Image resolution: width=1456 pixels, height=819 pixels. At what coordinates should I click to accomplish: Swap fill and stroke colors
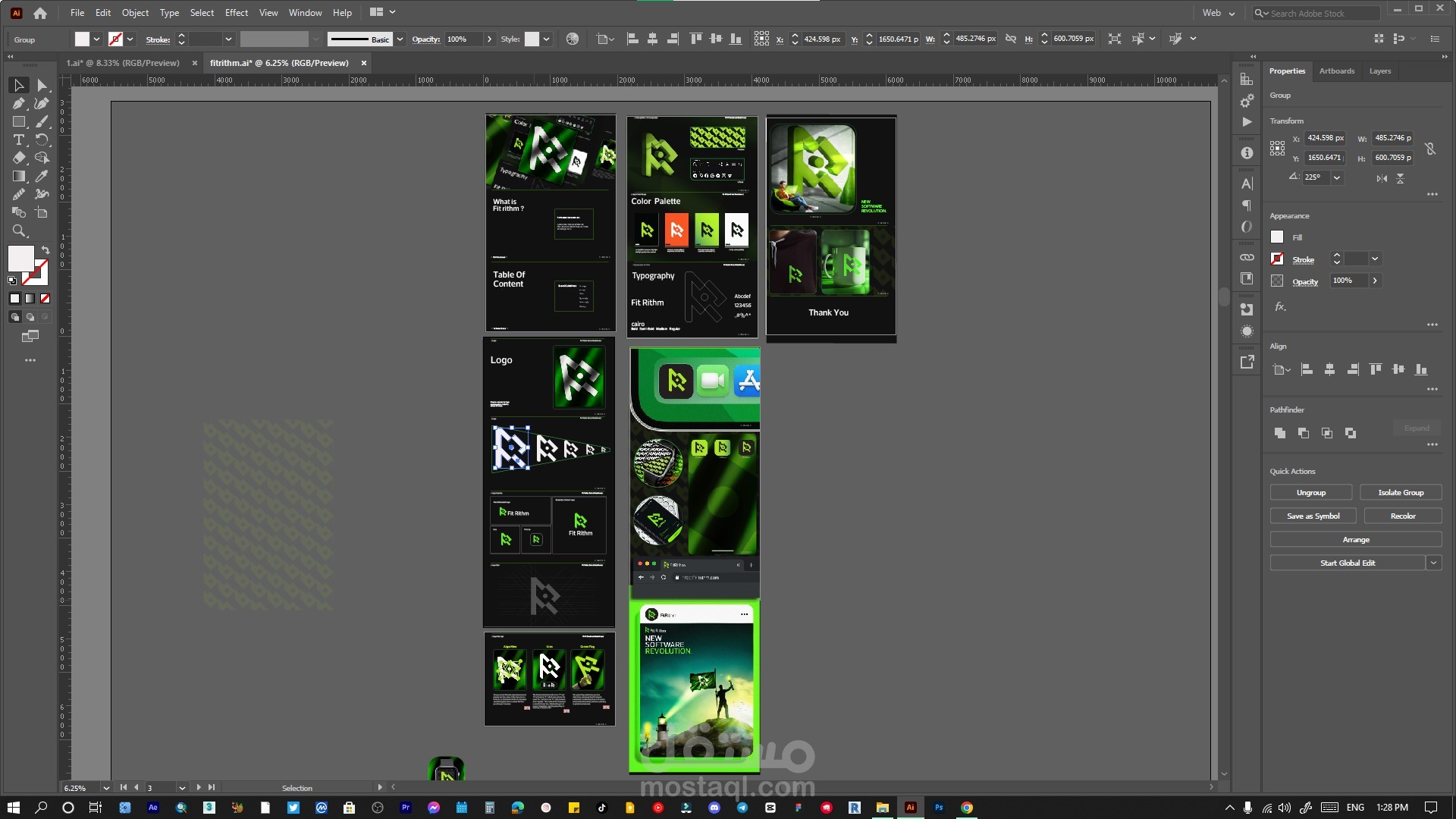pos(45,249)
